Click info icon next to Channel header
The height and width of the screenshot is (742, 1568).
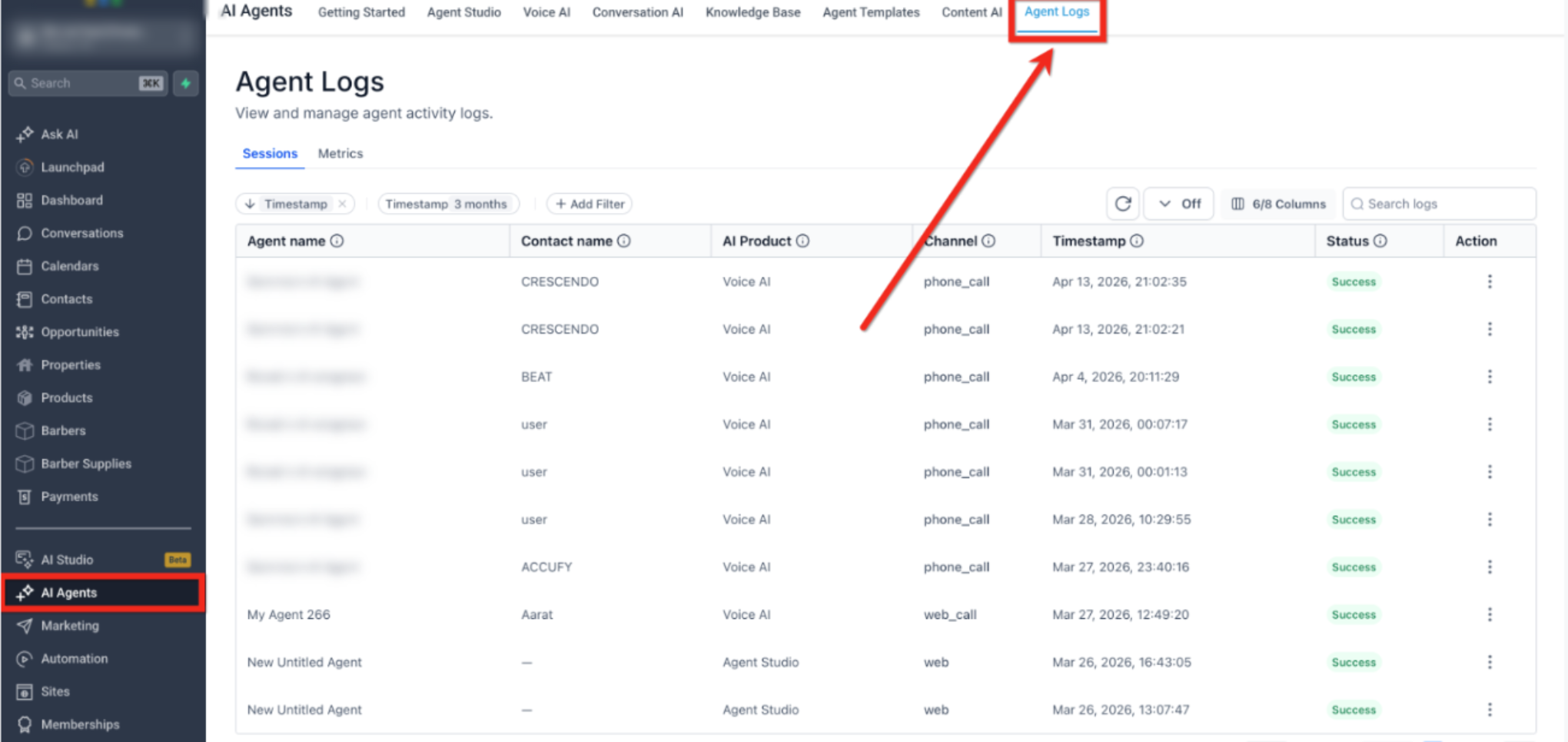[x=988, y=241]
